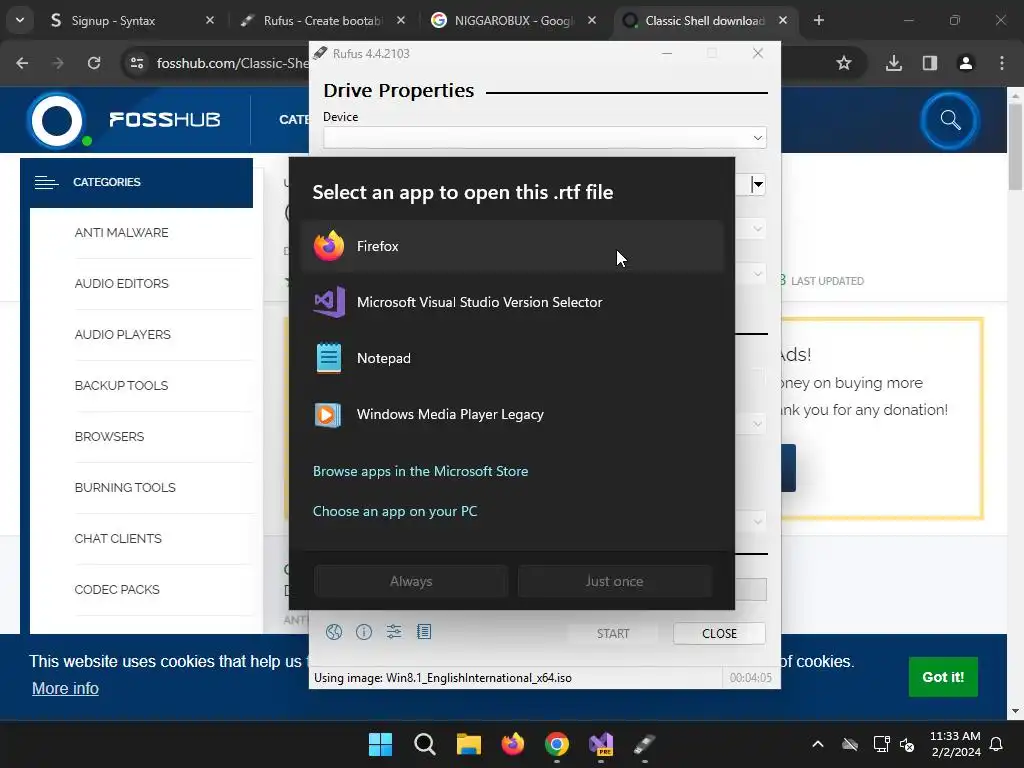Open the Chrome tab search chevron
1024x768 pixels.
click(x=20, y=21)
